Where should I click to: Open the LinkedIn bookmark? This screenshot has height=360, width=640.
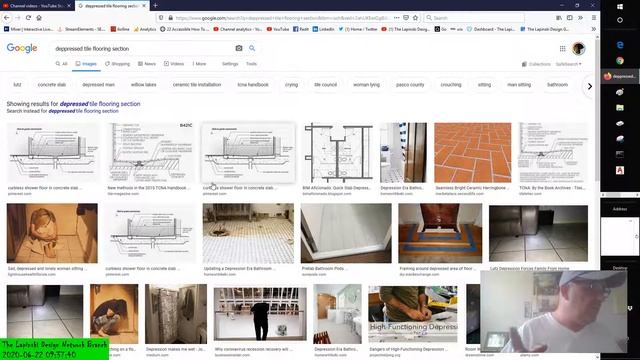pyautogui.click(x=324, y=29)
